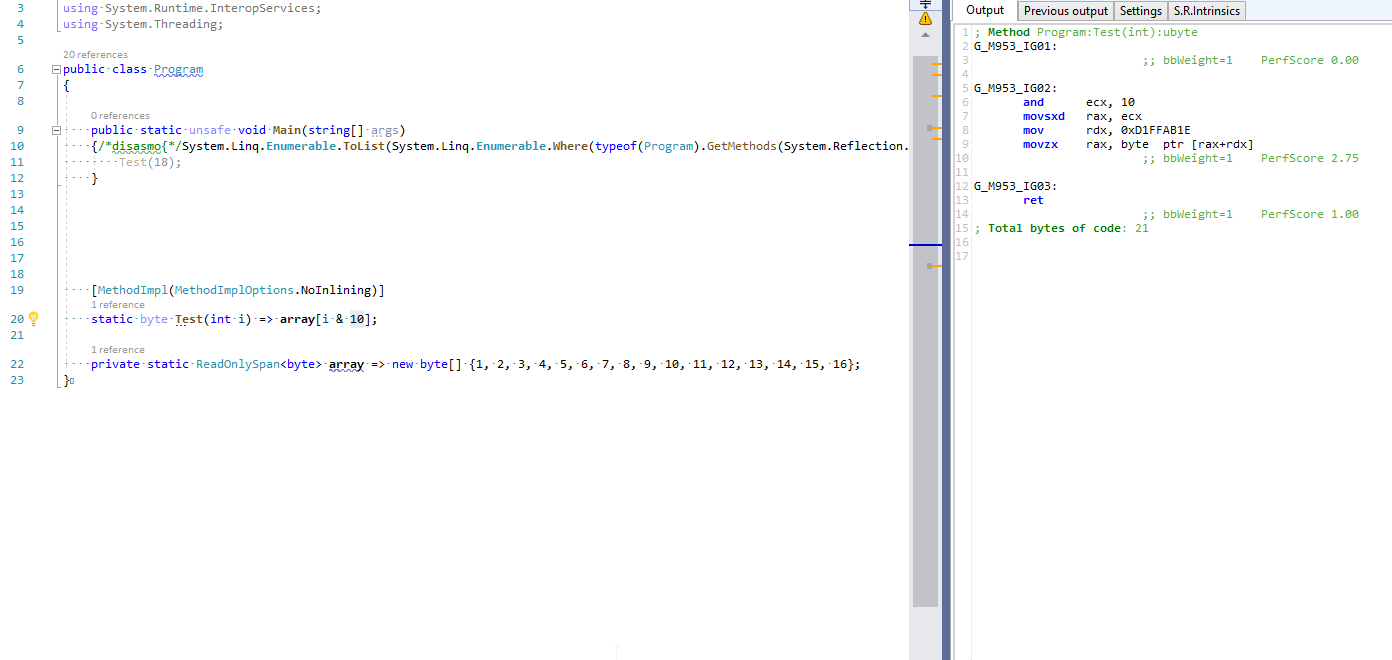This screenshot has height=660, width=1392.
Task: Collapse the Program class block
Action: (54, 70)
